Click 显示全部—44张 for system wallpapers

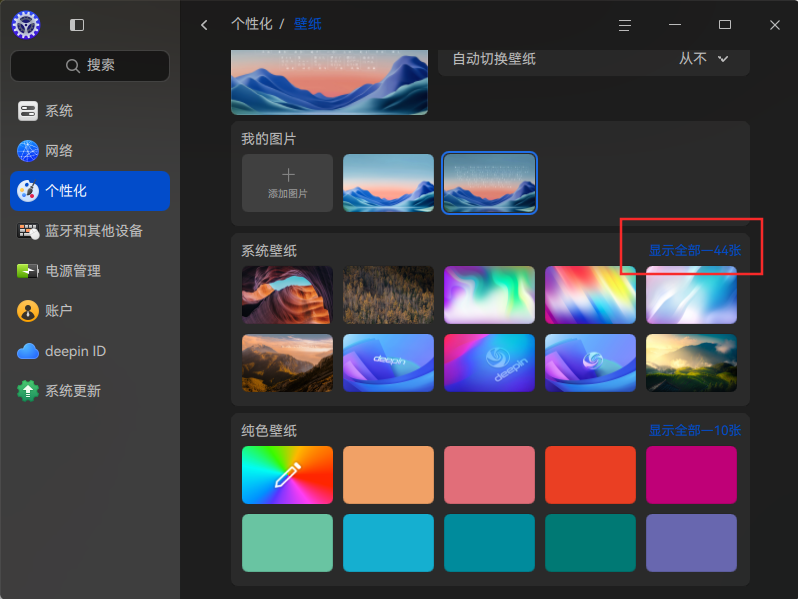[695, 250]
